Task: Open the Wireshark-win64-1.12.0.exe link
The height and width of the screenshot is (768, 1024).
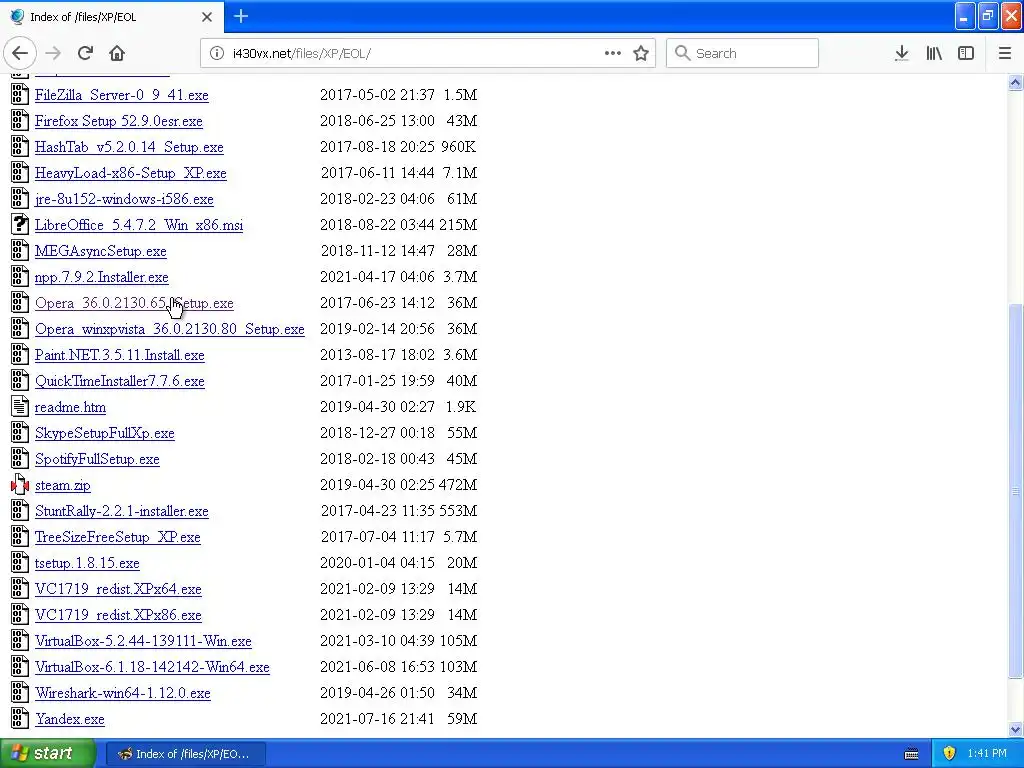Action: click(x=123, y=693)
